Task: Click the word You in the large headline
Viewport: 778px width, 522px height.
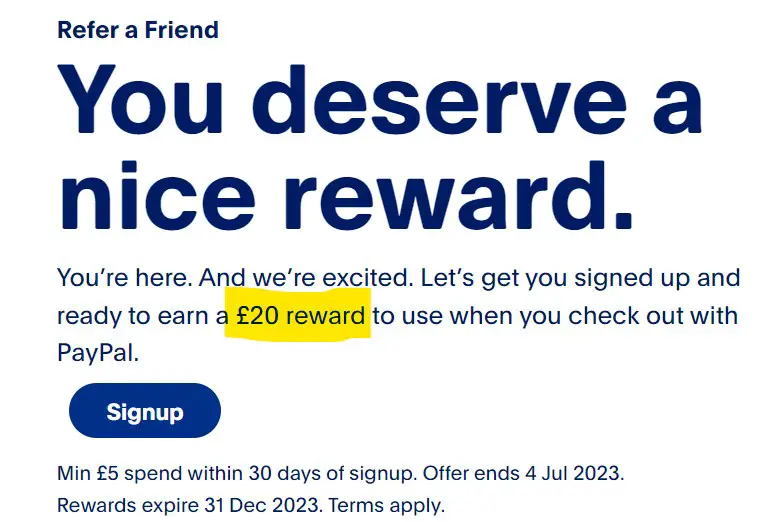Action: (x=140, y=100)
